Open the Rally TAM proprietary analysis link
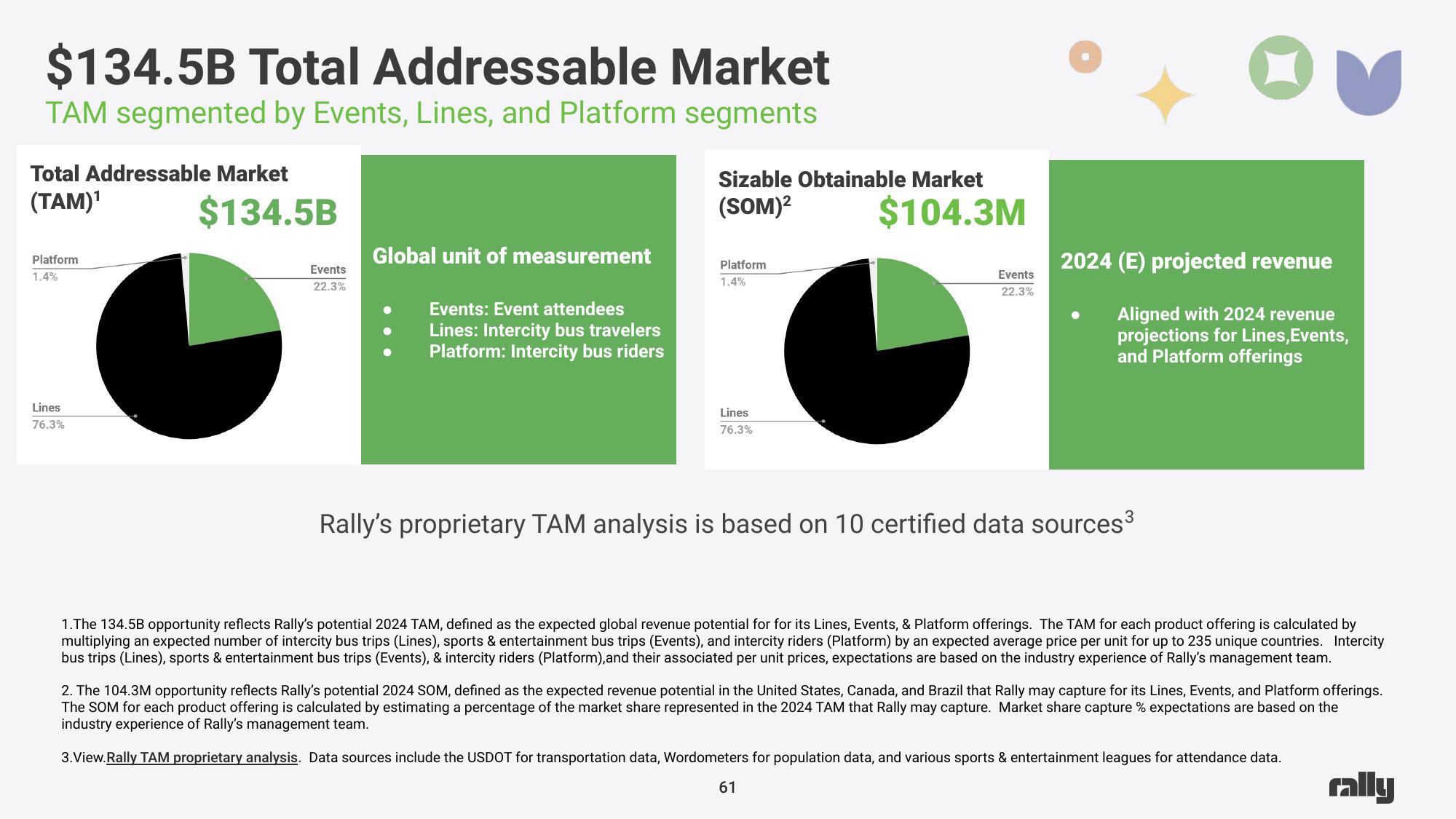The height and width of the screenshot is (819, 1456). click(202, 757)
